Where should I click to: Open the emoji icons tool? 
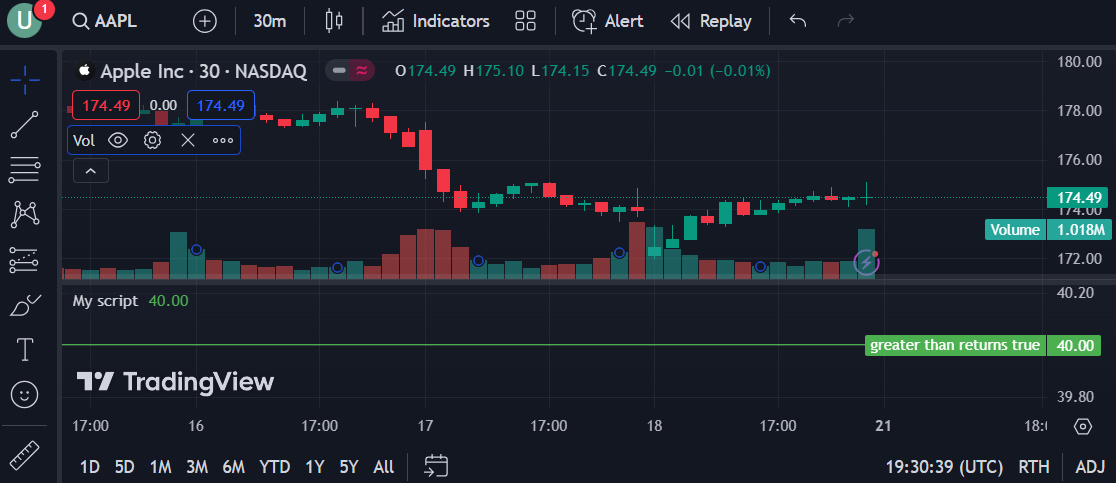click(25, 394)
